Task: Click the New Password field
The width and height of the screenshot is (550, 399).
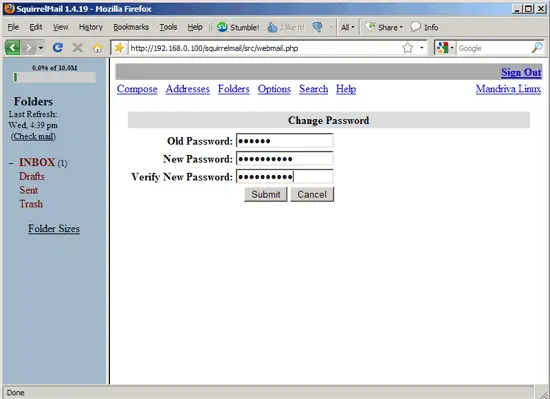Action: coord(284,158)
